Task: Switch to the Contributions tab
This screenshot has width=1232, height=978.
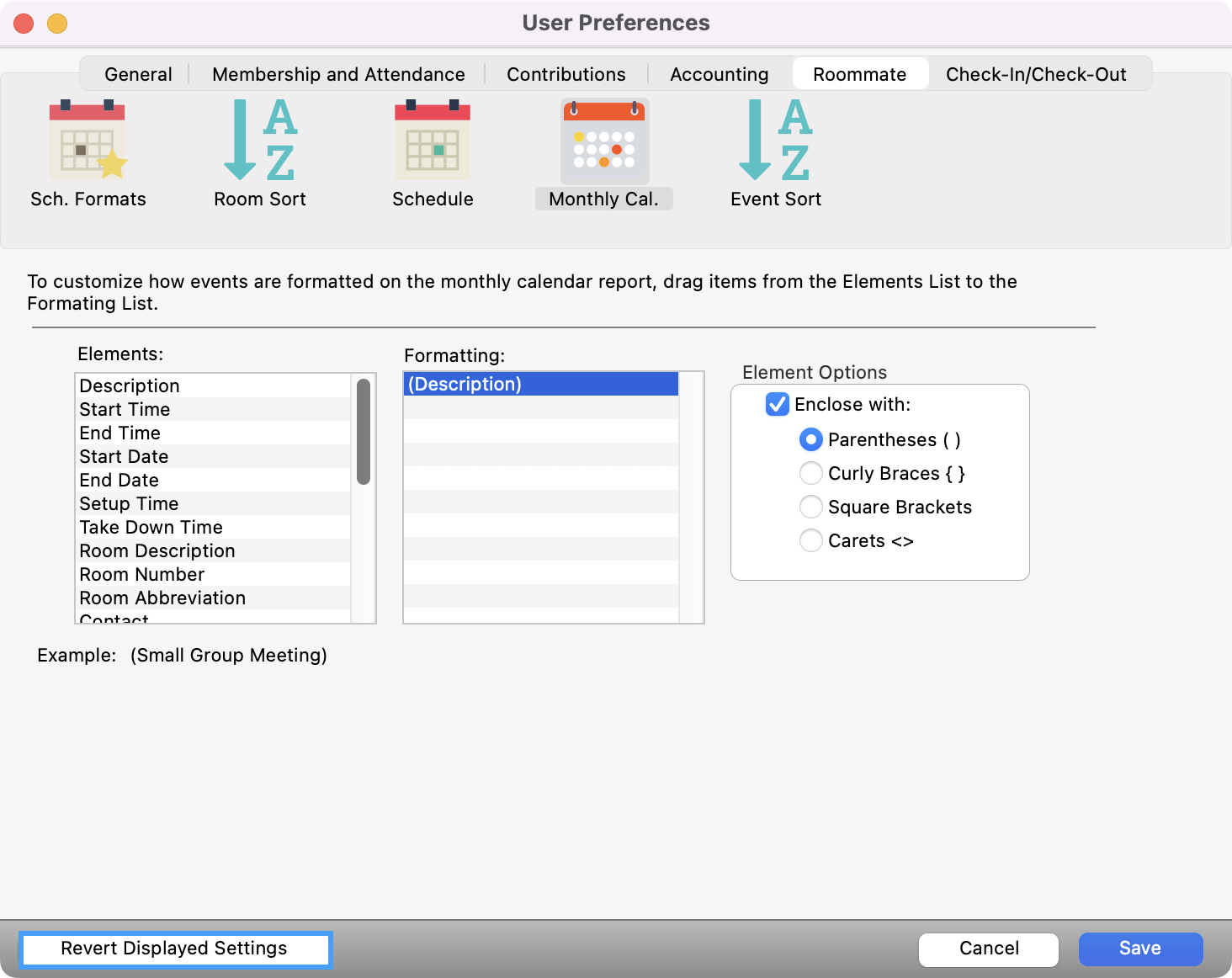Action: (566, 74)
